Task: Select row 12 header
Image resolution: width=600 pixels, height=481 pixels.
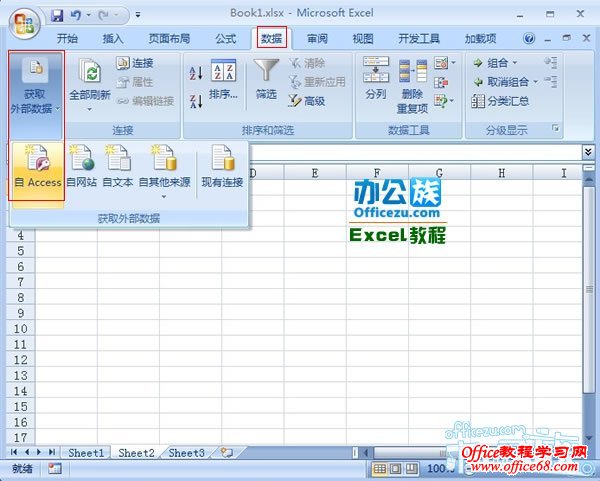Action: [x=21, y=360]
